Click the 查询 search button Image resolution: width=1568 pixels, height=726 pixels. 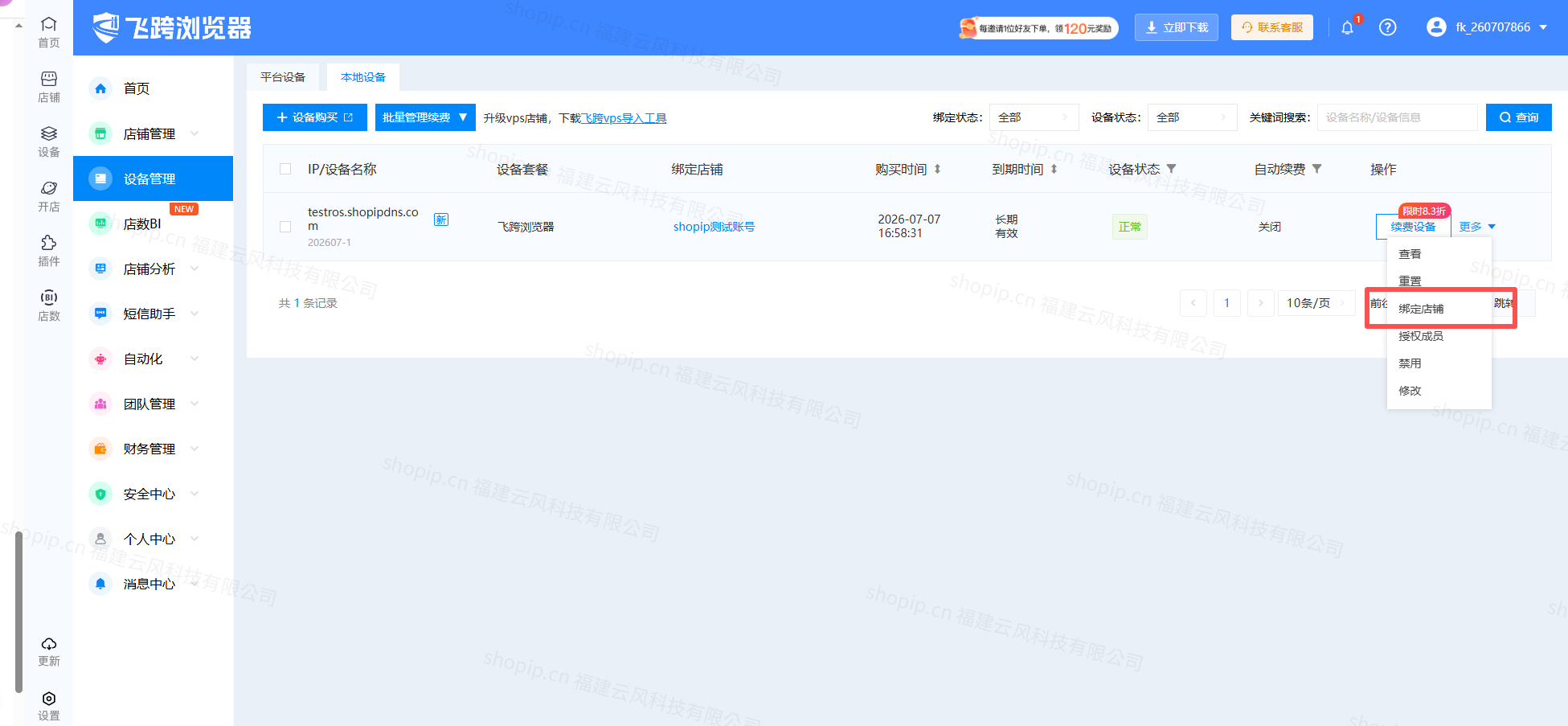pos(1519,117)
